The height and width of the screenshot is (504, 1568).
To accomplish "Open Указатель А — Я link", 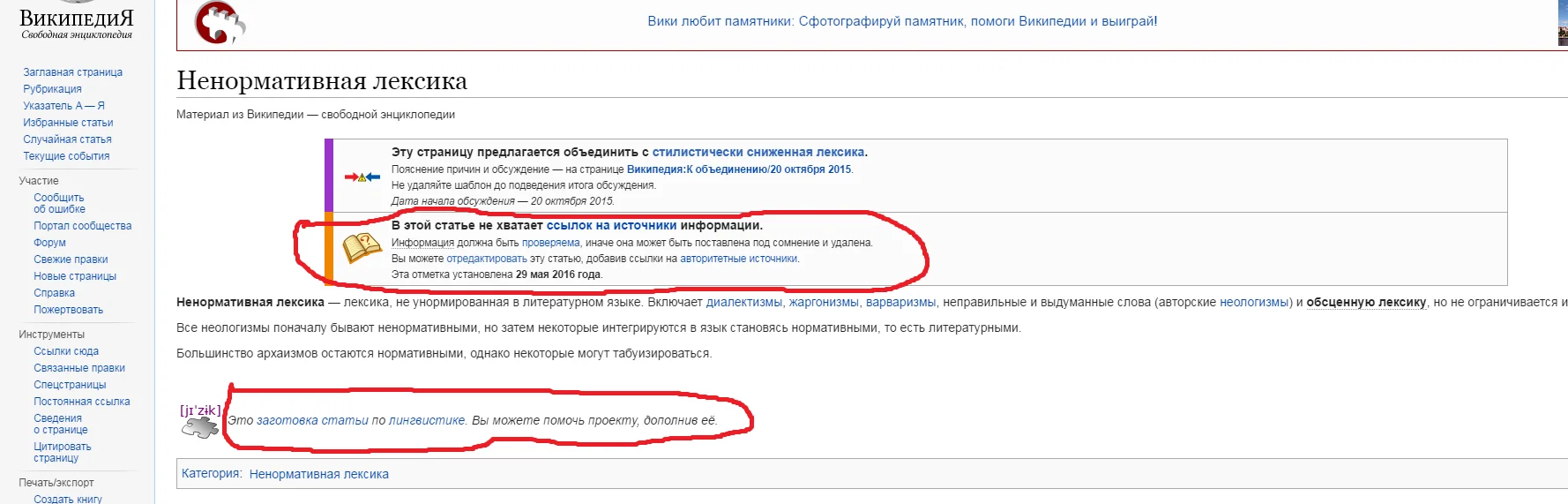I will click(x=63, y=106).
